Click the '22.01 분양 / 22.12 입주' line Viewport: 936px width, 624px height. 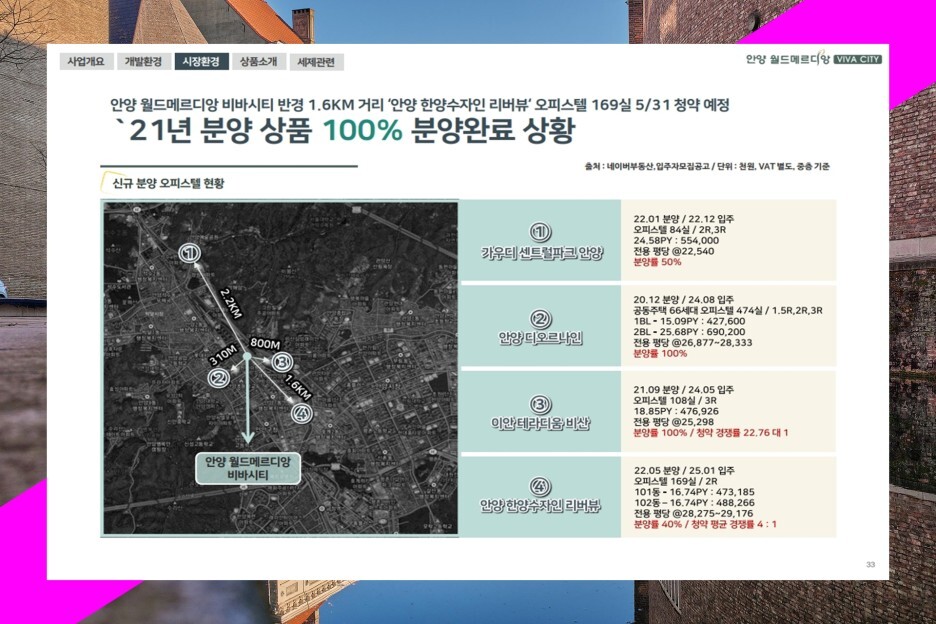pos(684,219)
